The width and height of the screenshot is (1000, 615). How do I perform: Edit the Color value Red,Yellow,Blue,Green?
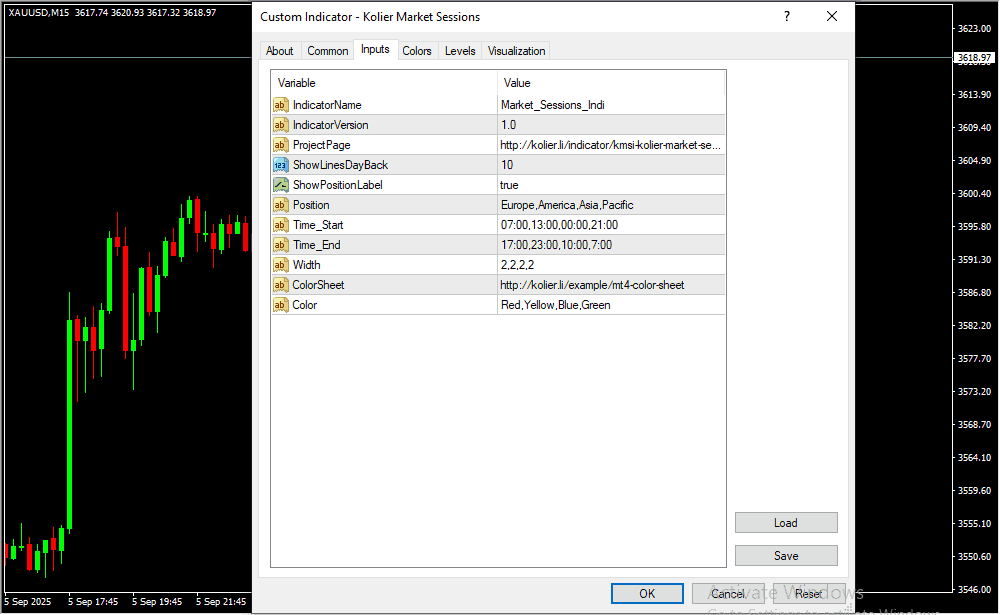coord(611,305)
